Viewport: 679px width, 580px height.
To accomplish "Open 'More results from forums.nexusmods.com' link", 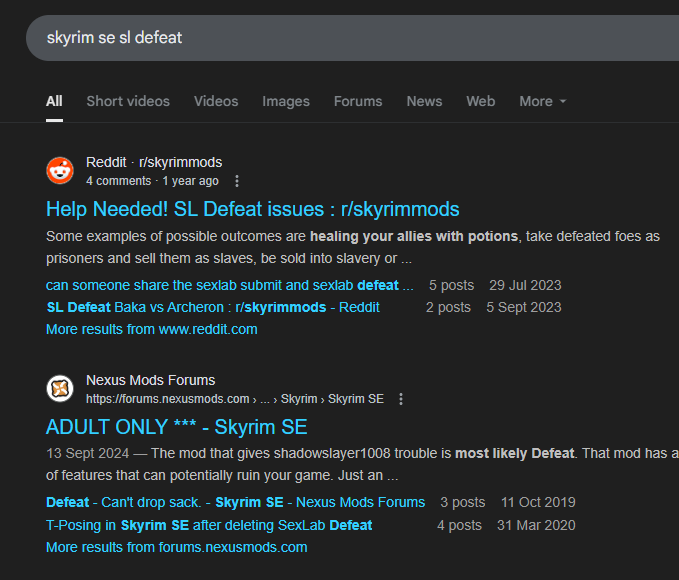I will 177,548.
